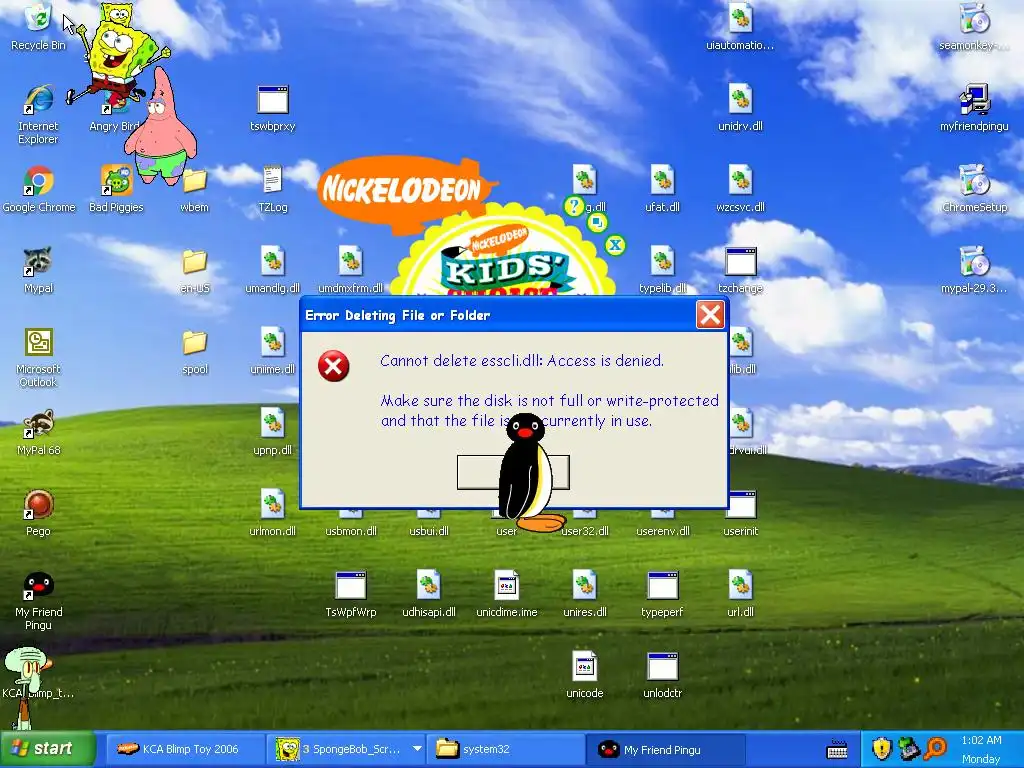The image size is (1024, 768).
Task: Expand the SpongeBob_Scr... taskbar group arrow
Action: [417, 749]
